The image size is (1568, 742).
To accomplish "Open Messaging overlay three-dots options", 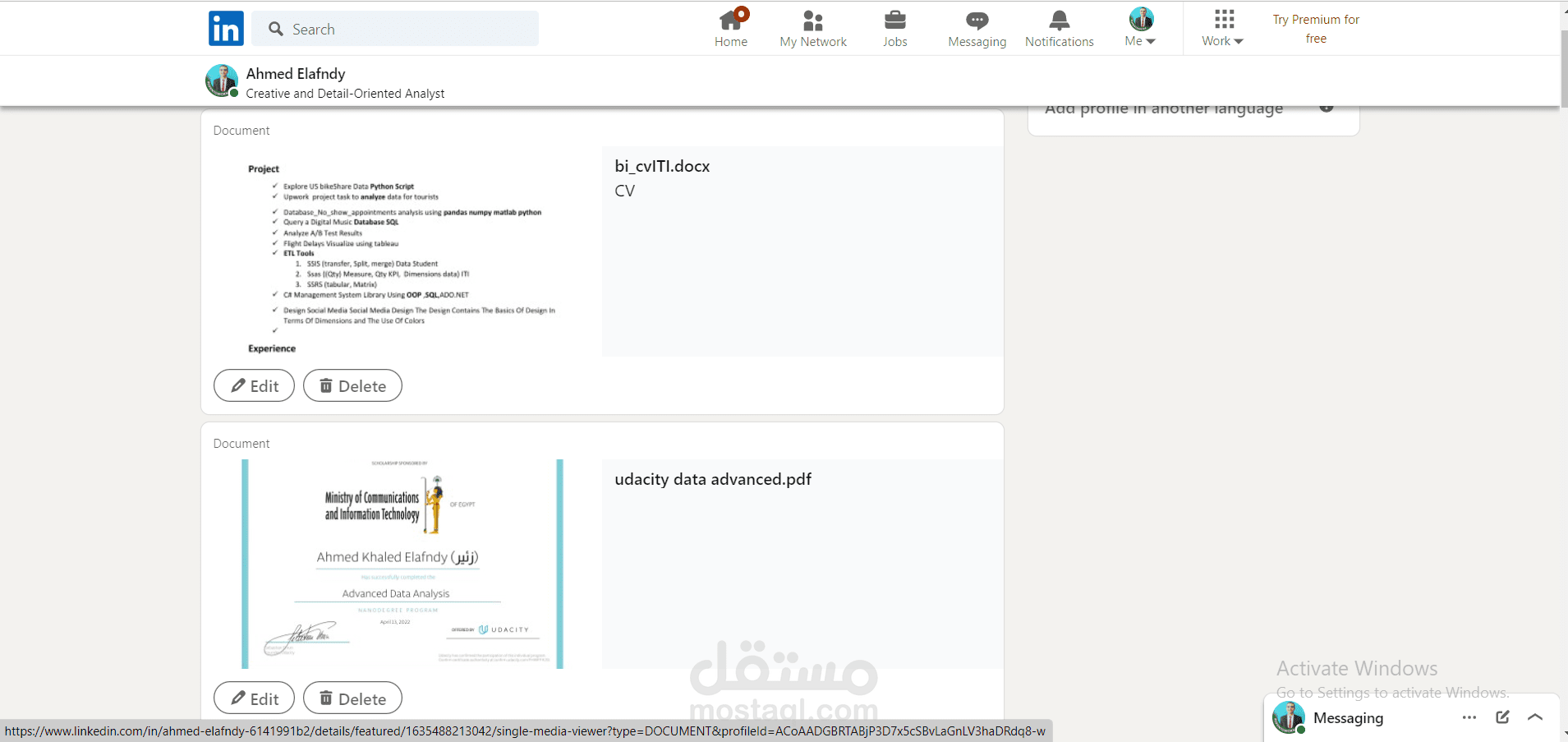I will click(1469, 717).
